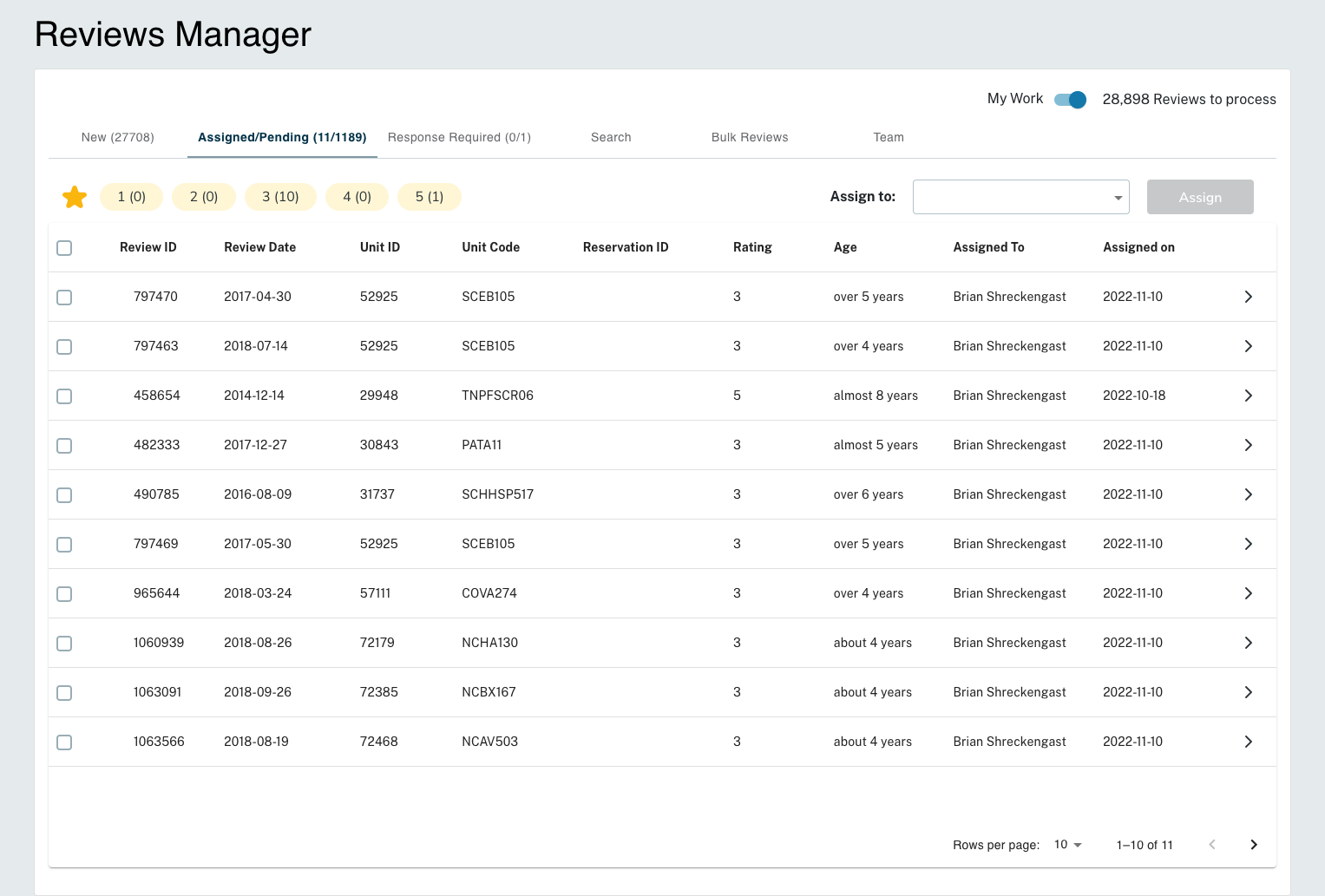Viewport: 1325px width, 896px height.
Task: Open details arrow for review 797470
Action: 1248,297
